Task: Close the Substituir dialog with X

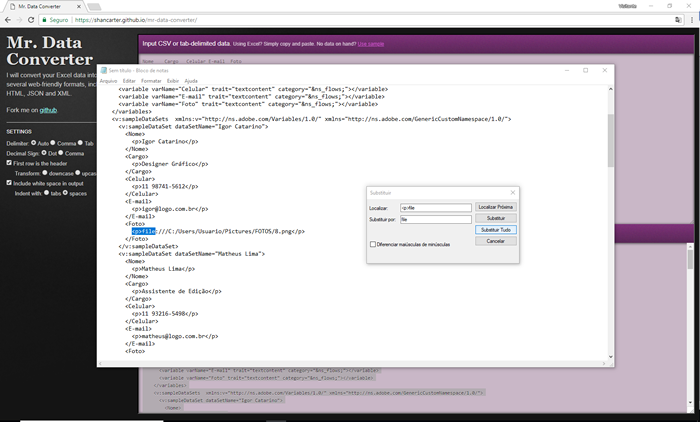Action: [x=512, y=192]
